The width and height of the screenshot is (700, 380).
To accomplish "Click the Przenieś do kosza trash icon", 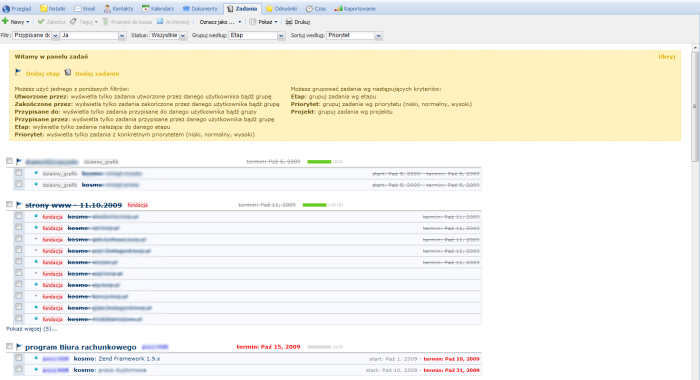I will click(x=106, y=21).
